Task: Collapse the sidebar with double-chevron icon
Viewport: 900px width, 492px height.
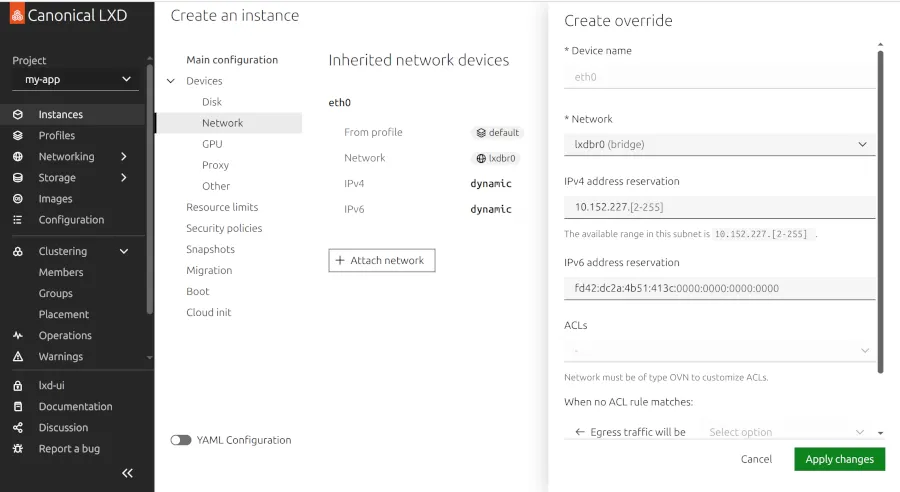Action: point(127,473)
